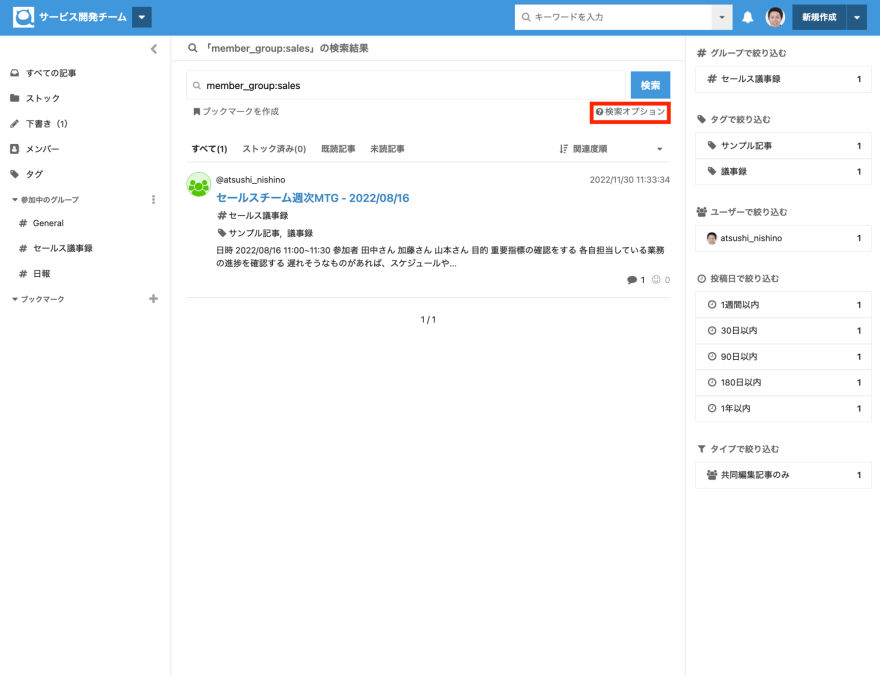Switch to すべて(1) tab
The height and width of the screenshot is (675, 880).
[x=209, y=149]
